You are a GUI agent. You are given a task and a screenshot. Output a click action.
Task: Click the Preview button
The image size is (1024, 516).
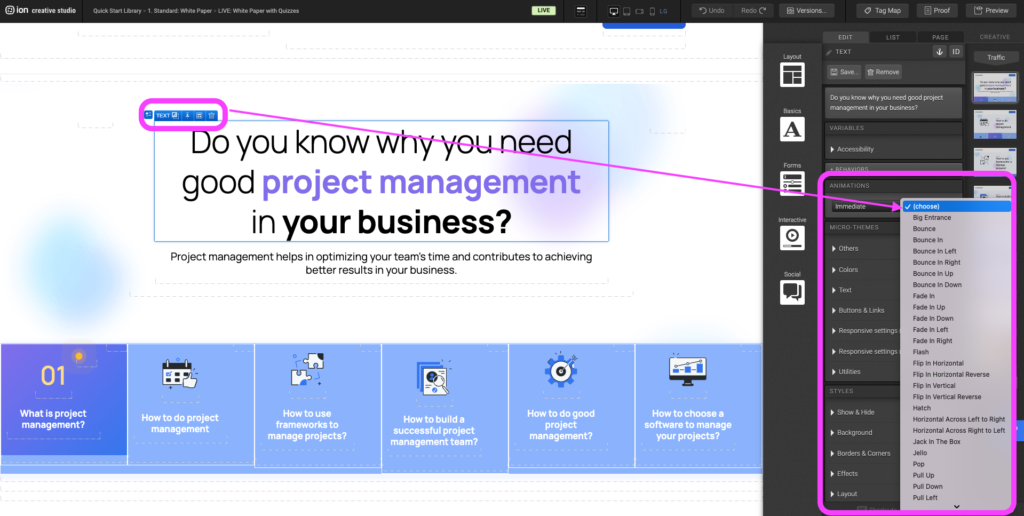990,10
